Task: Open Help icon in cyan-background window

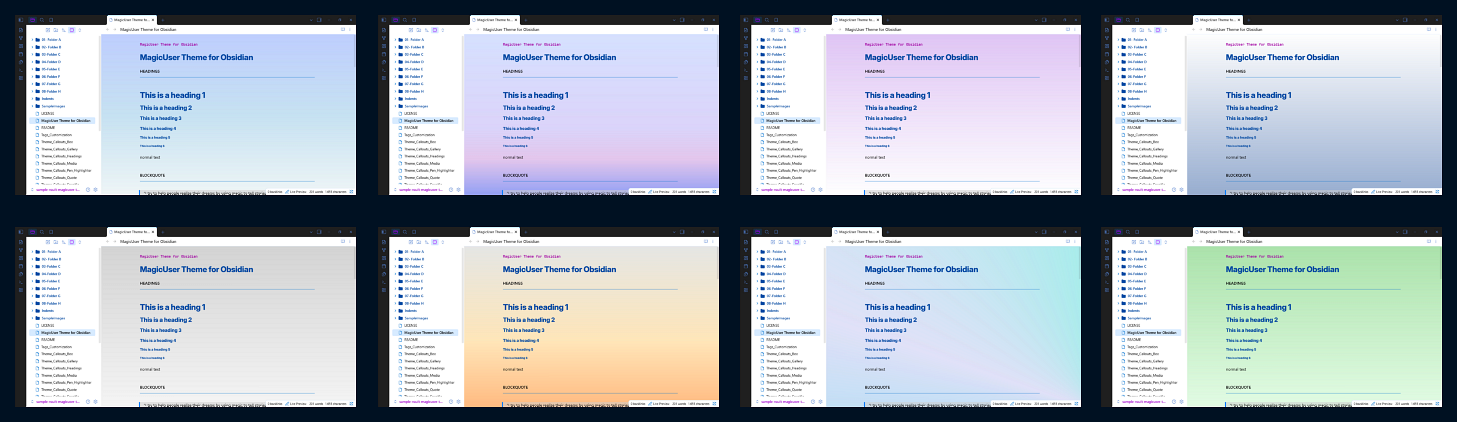Action: (814, 401)
